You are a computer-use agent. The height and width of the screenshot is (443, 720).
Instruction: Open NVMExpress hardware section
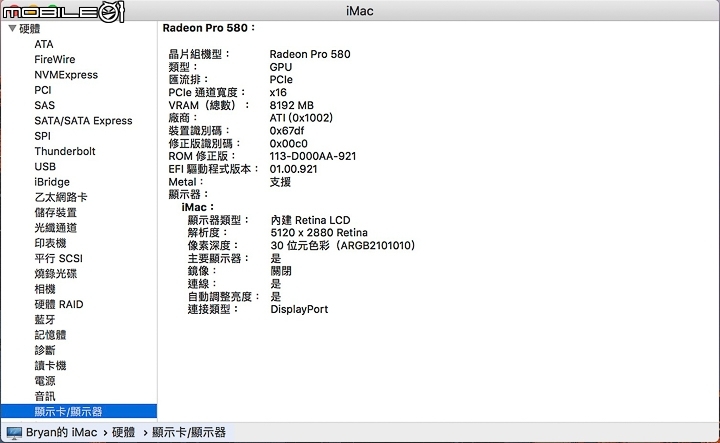click(x=66, y=75)
